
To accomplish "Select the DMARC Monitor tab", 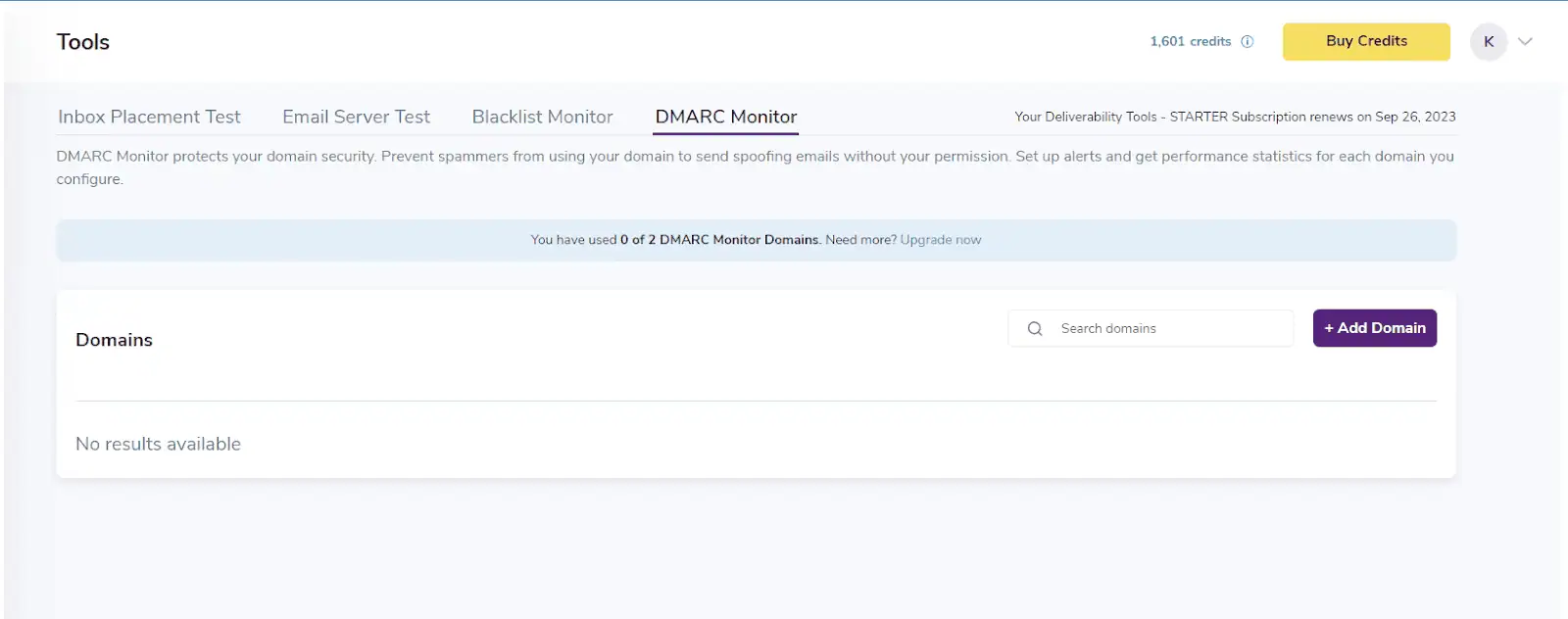I will click(725, 117).
